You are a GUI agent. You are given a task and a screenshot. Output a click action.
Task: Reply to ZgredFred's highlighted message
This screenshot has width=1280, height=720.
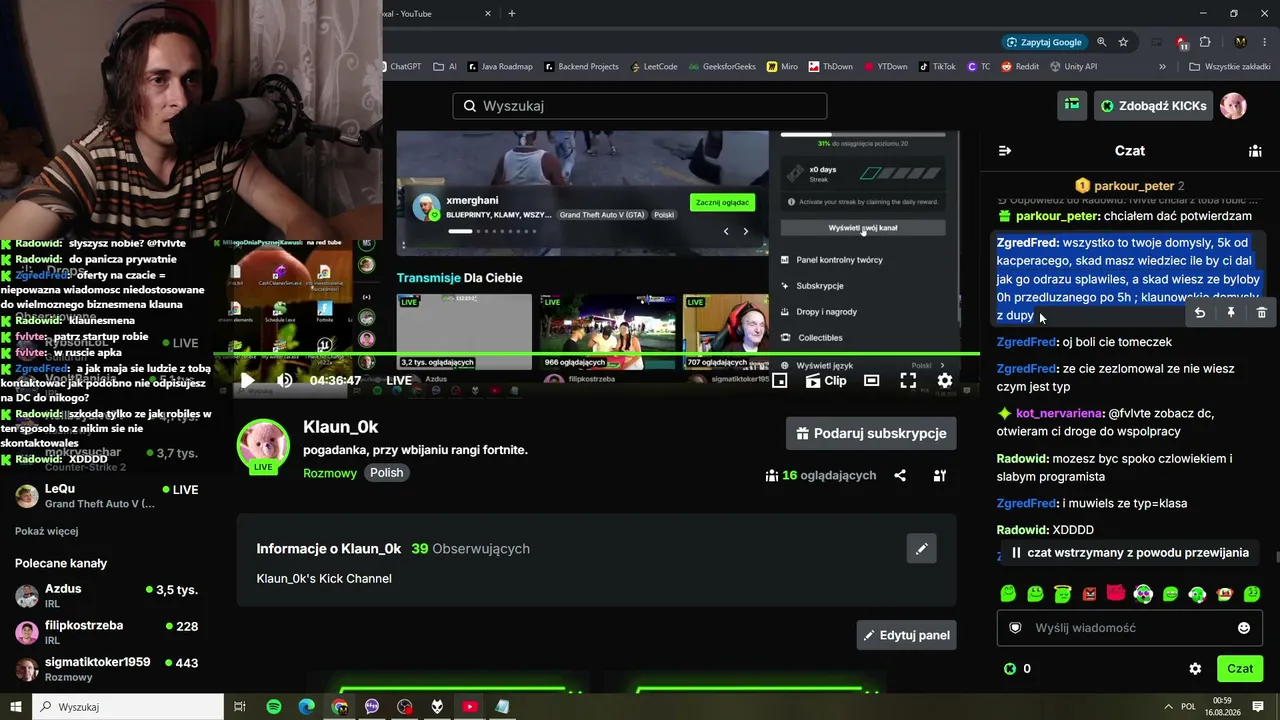pyautogui.click(x=1200, y=313)
